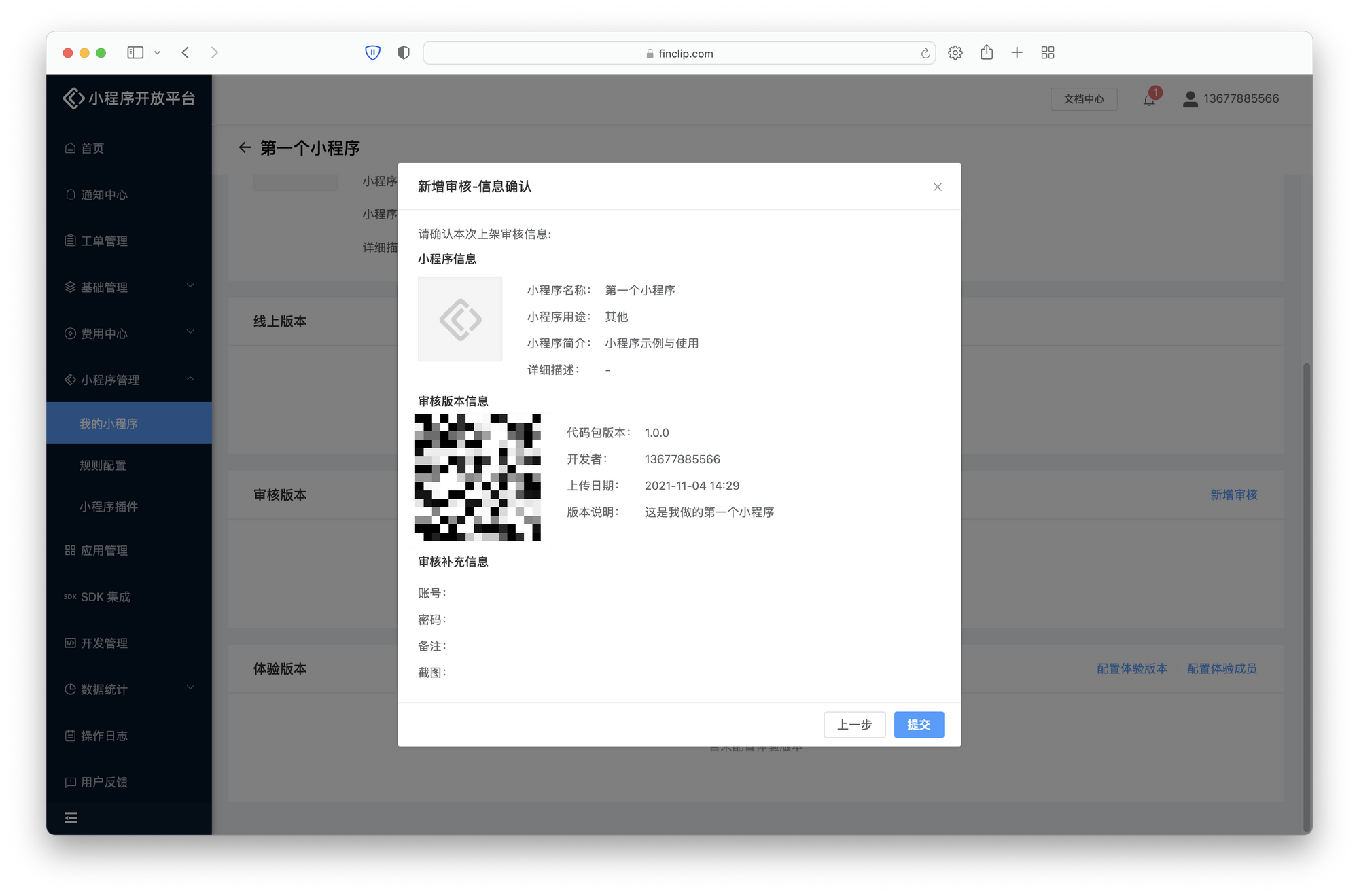The image size is (1359, 896).
Task: Collapse the 小程序管理 menu chevron
Action: 190,378
